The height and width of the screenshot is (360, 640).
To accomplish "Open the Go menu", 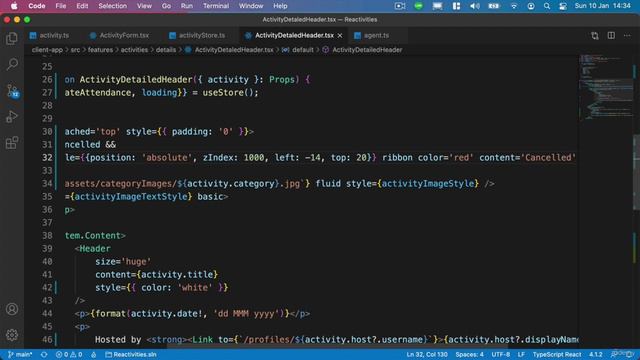I will 166,6.
